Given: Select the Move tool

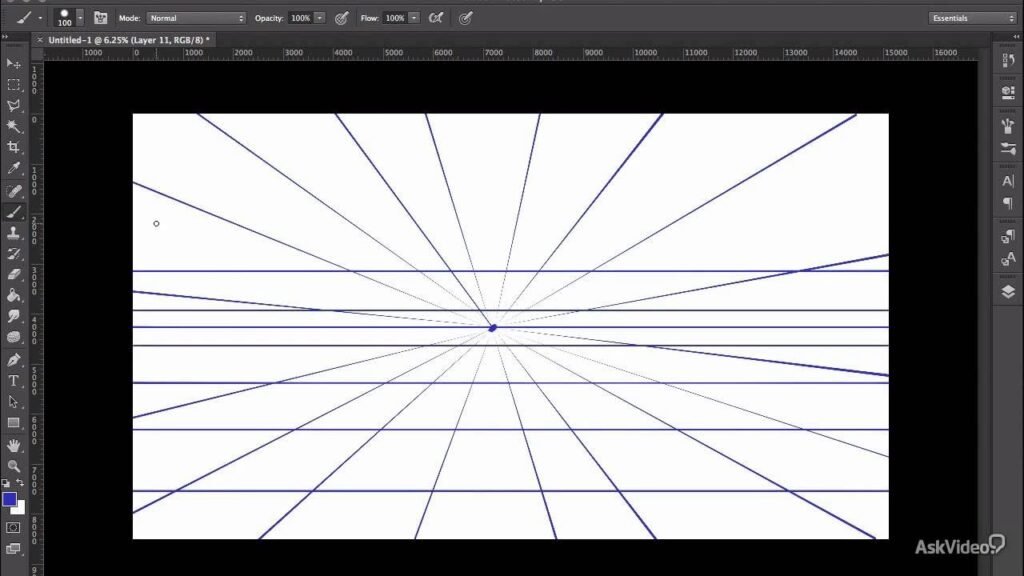Looking at the screenshot, I should (x=14, y=63).
